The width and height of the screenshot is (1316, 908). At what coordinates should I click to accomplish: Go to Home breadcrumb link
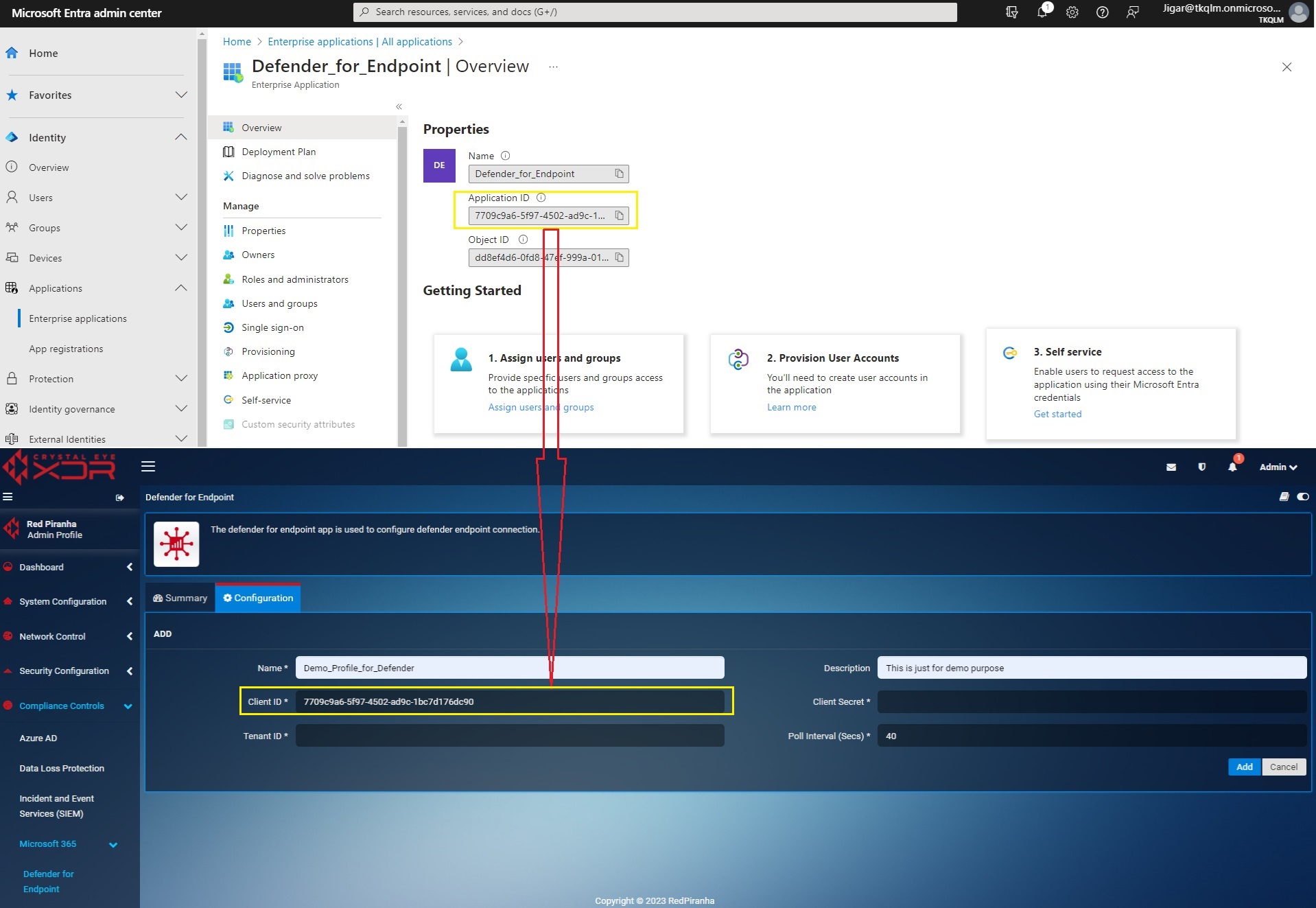point(237,42)
